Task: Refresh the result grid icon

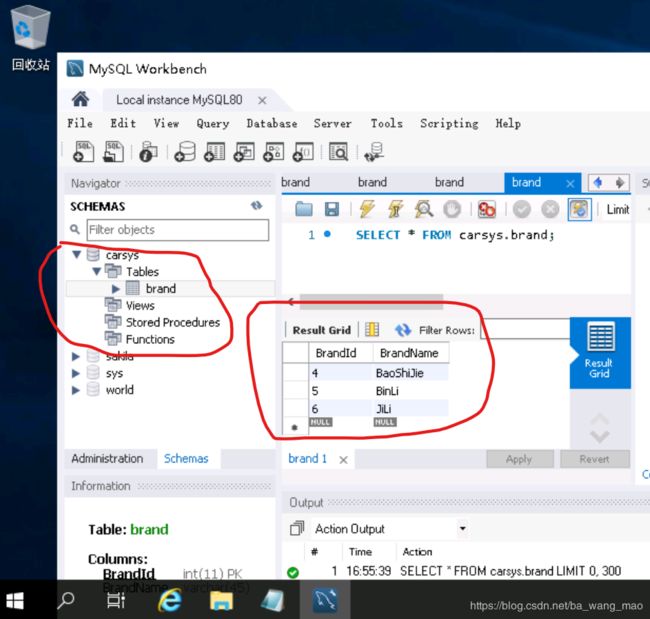Action: (x=403, y=330)
